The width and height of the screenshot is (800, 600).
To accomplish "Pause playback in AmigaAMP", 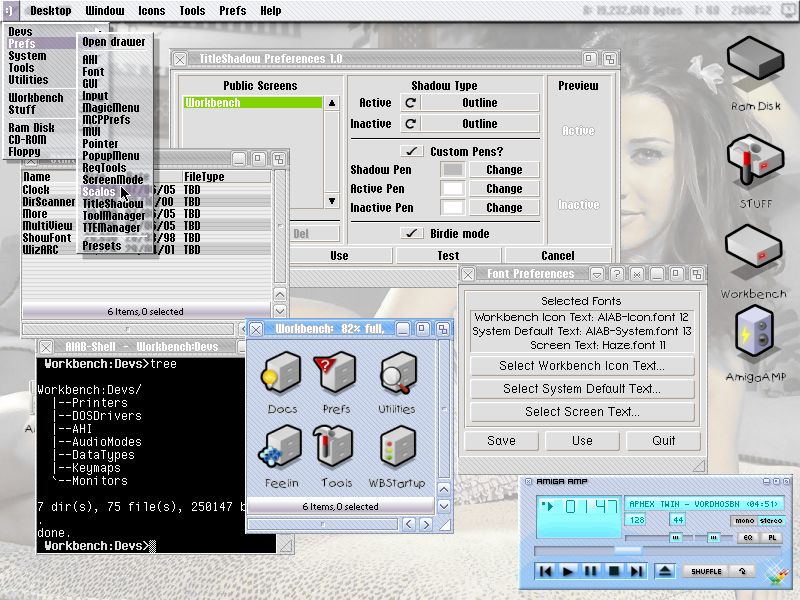I will [591, 571].
